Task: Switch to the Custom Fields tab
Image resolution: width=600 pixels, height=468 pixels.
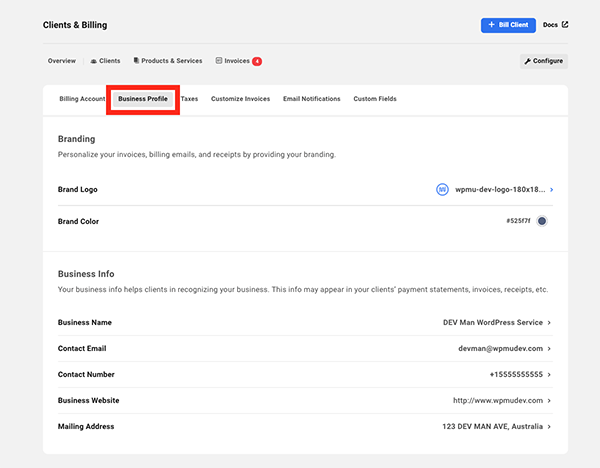Action: point(375,99)
